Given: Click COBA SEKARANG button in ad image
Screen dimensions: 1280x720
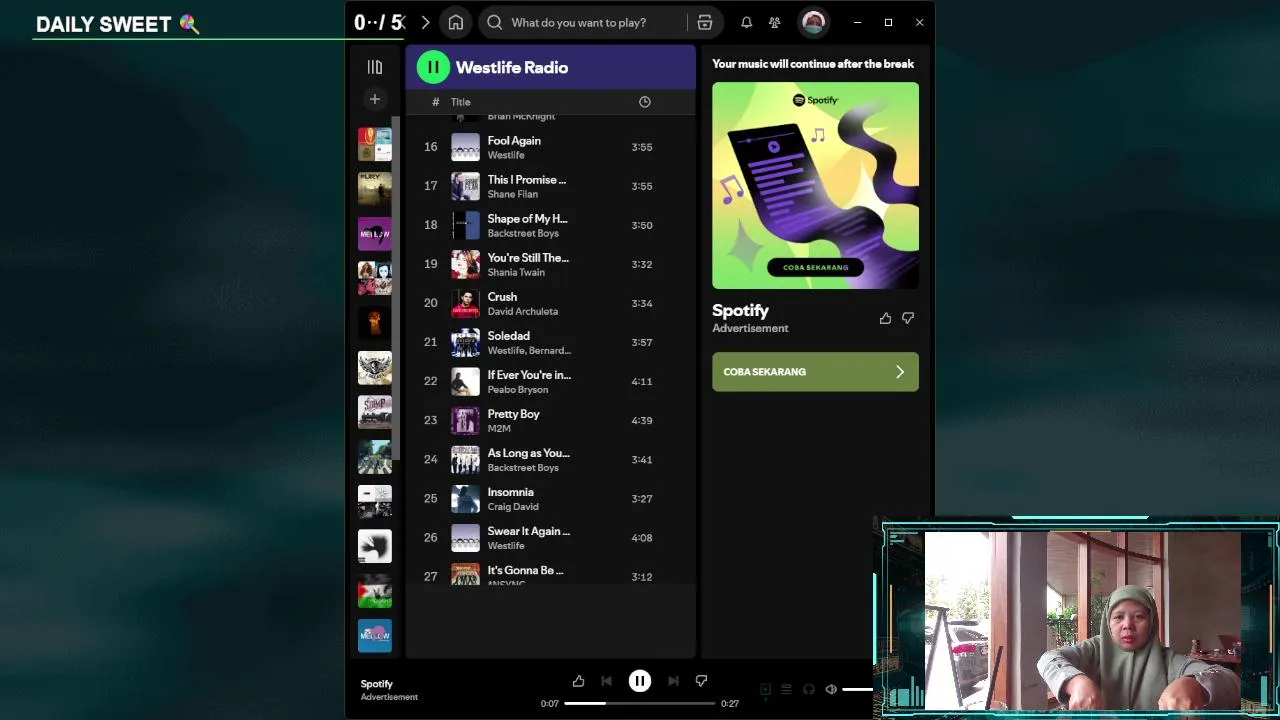Looking at the screenshot, I should click(x=815, y=267).
